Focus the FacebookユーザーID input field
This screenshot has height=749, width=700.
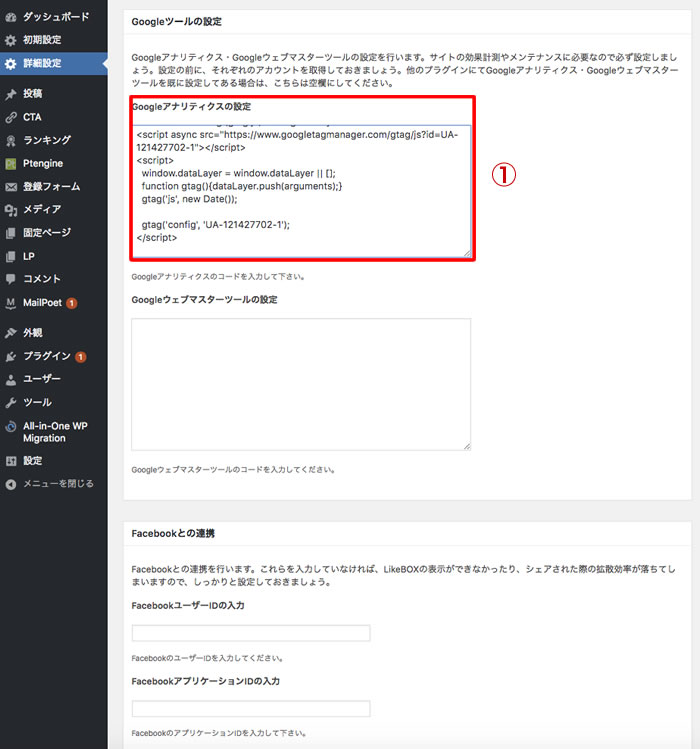click(250, 633)
